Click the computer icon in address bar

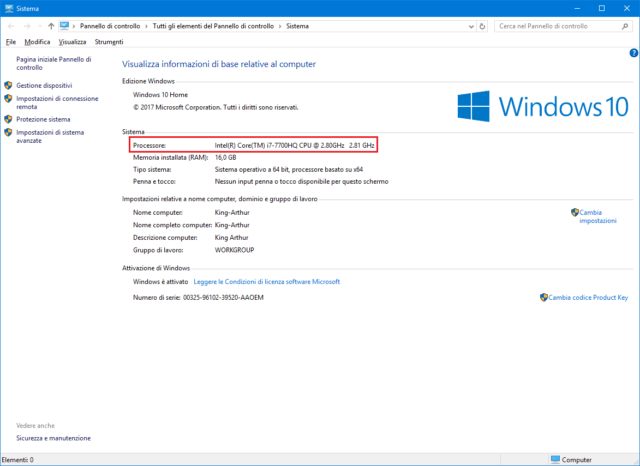(x=65, y=25)
